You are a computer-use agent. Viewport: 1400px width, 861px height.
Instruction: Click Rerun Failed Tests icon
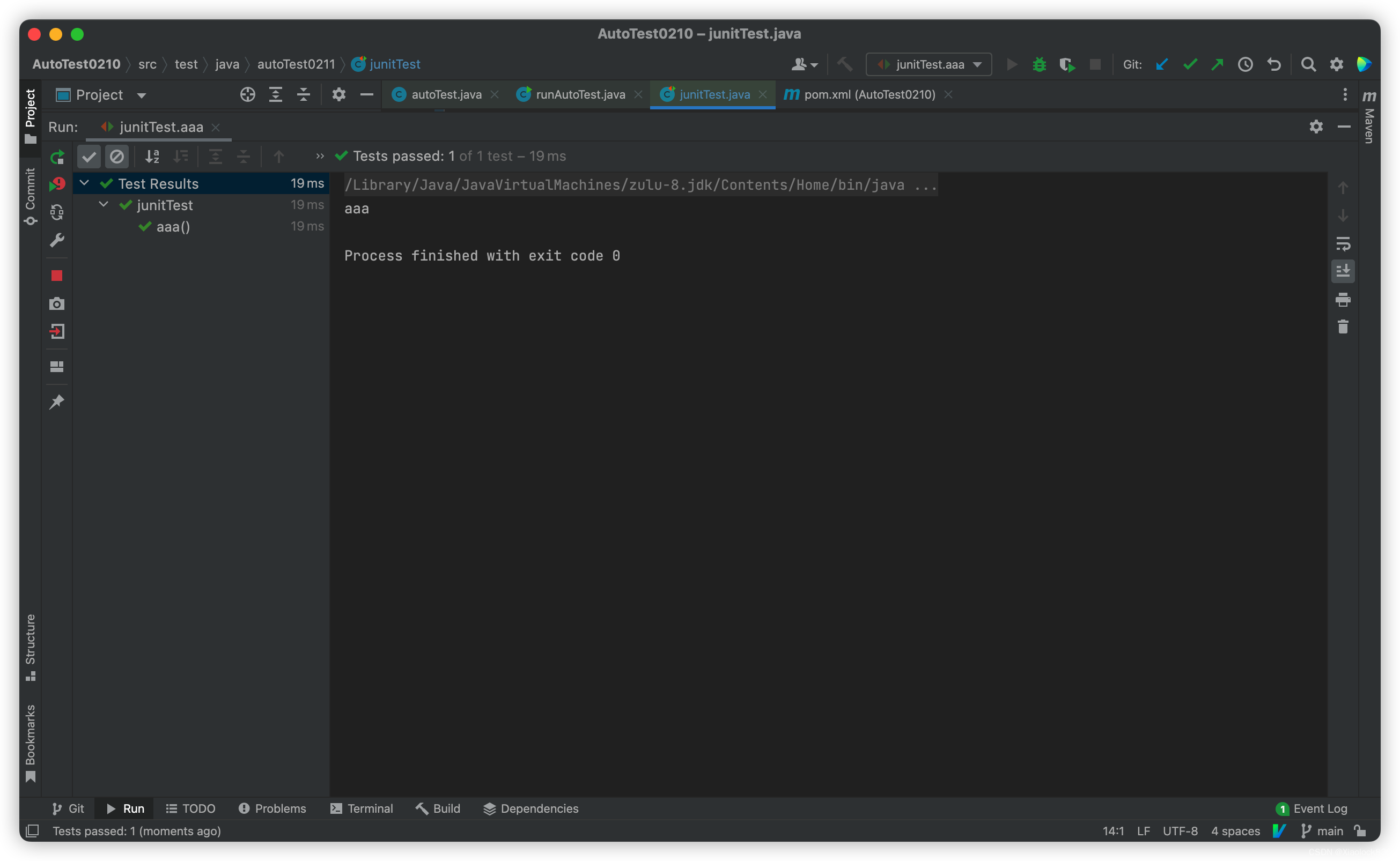coord(57,184)
